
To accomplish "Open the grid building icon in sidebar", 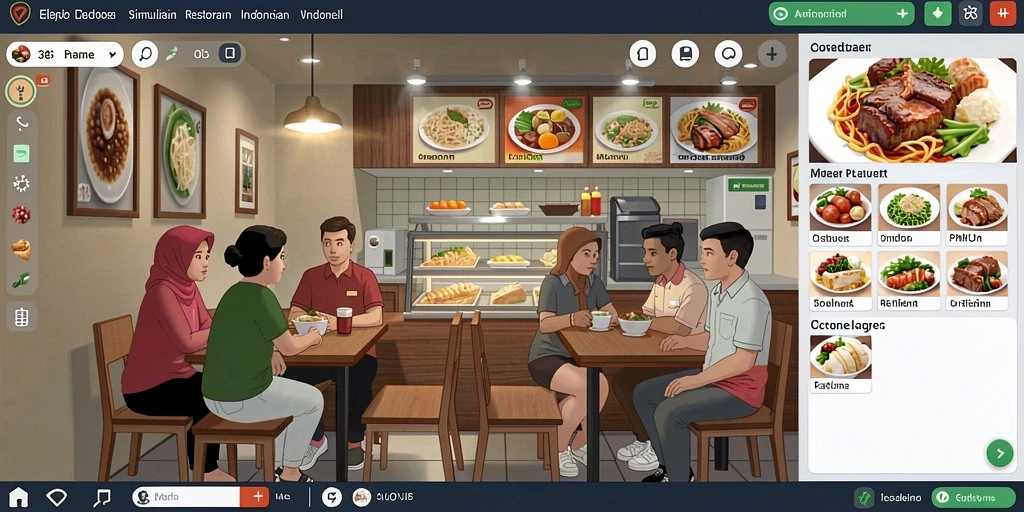I will tap(21, 317).
